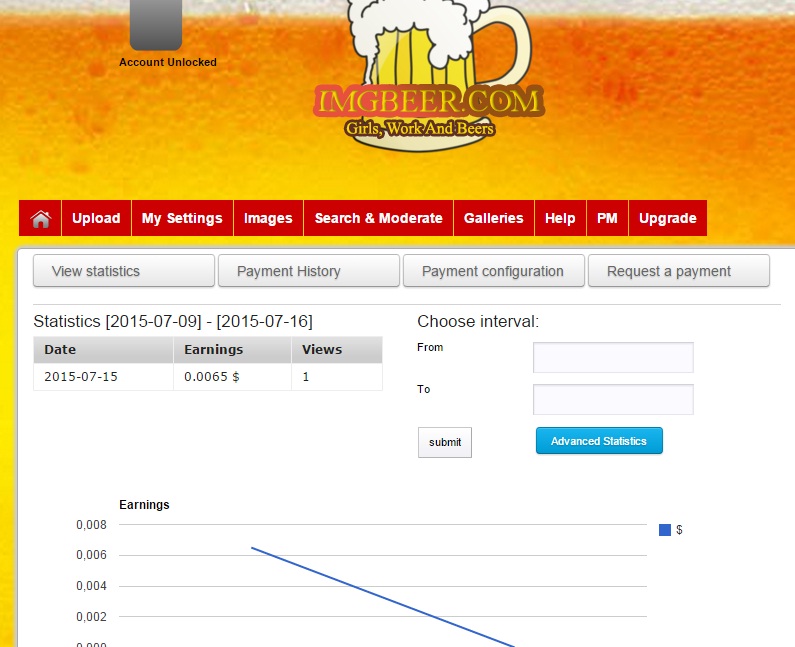Open the Payment configuration tab
The width and height of the screenshot is (795, 647).
coord(493,271)
